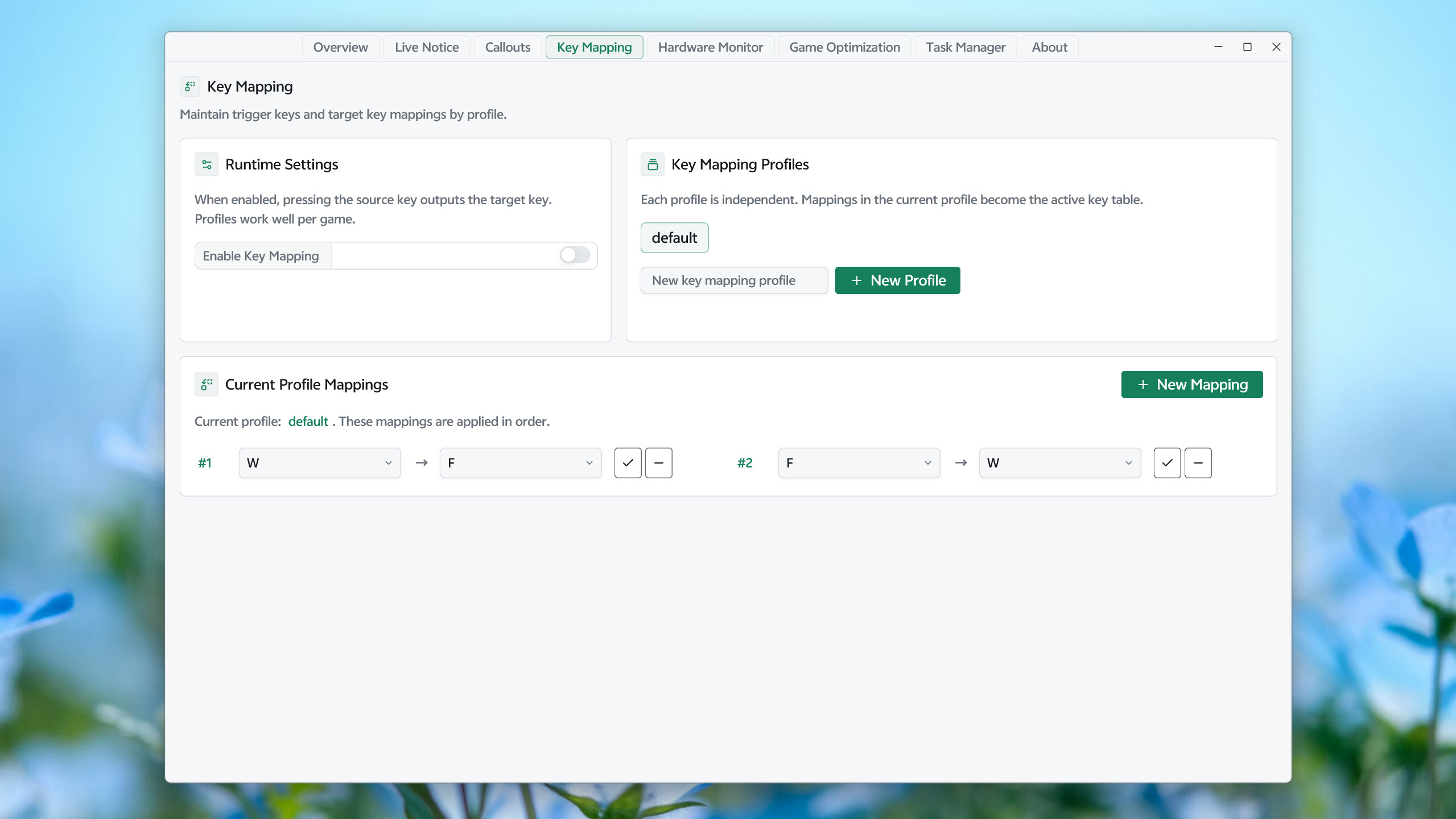Click the Runtime Settings sliders icon

click(207, 164)
